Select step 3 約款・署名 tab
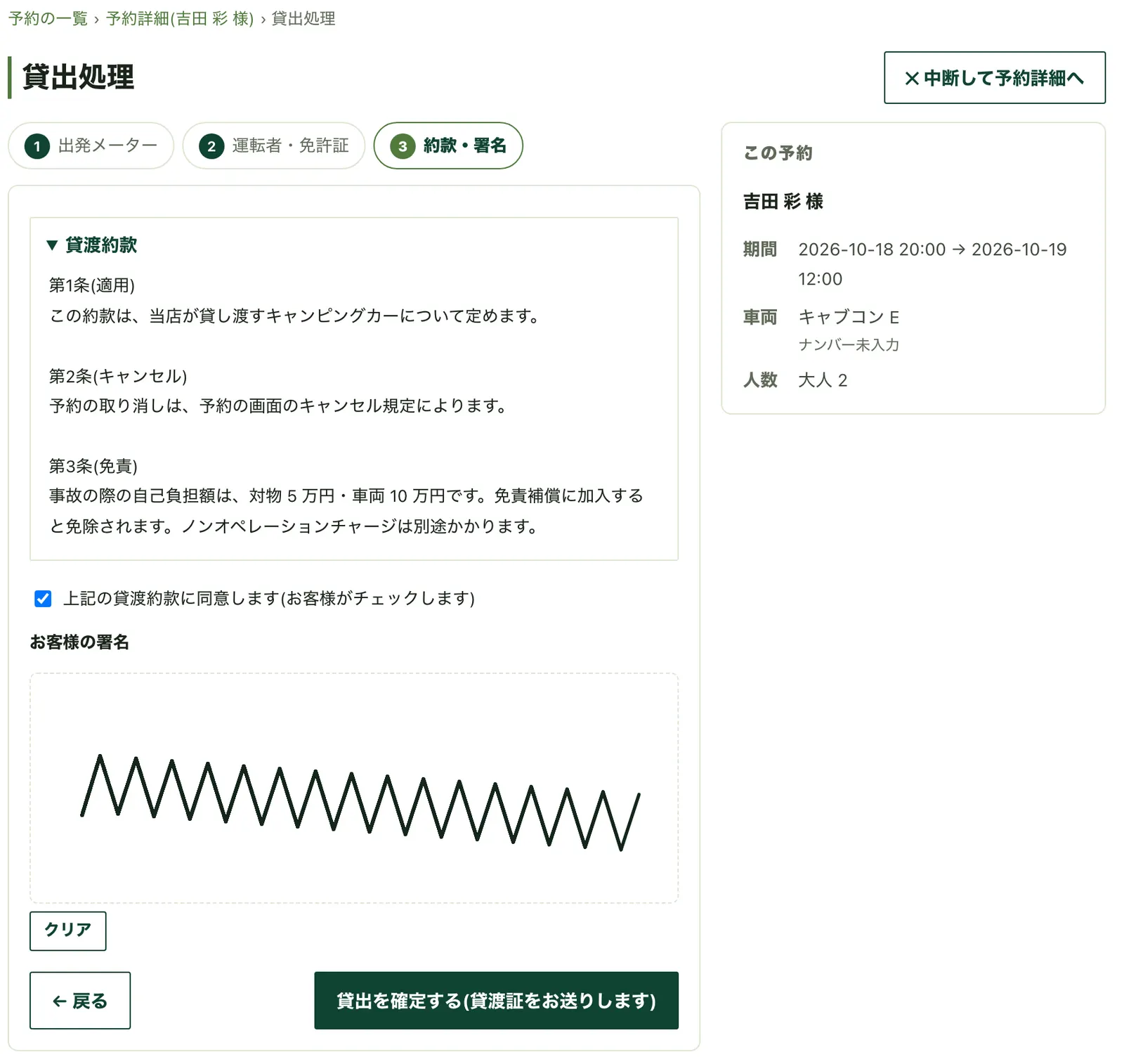 pos(448,145)
